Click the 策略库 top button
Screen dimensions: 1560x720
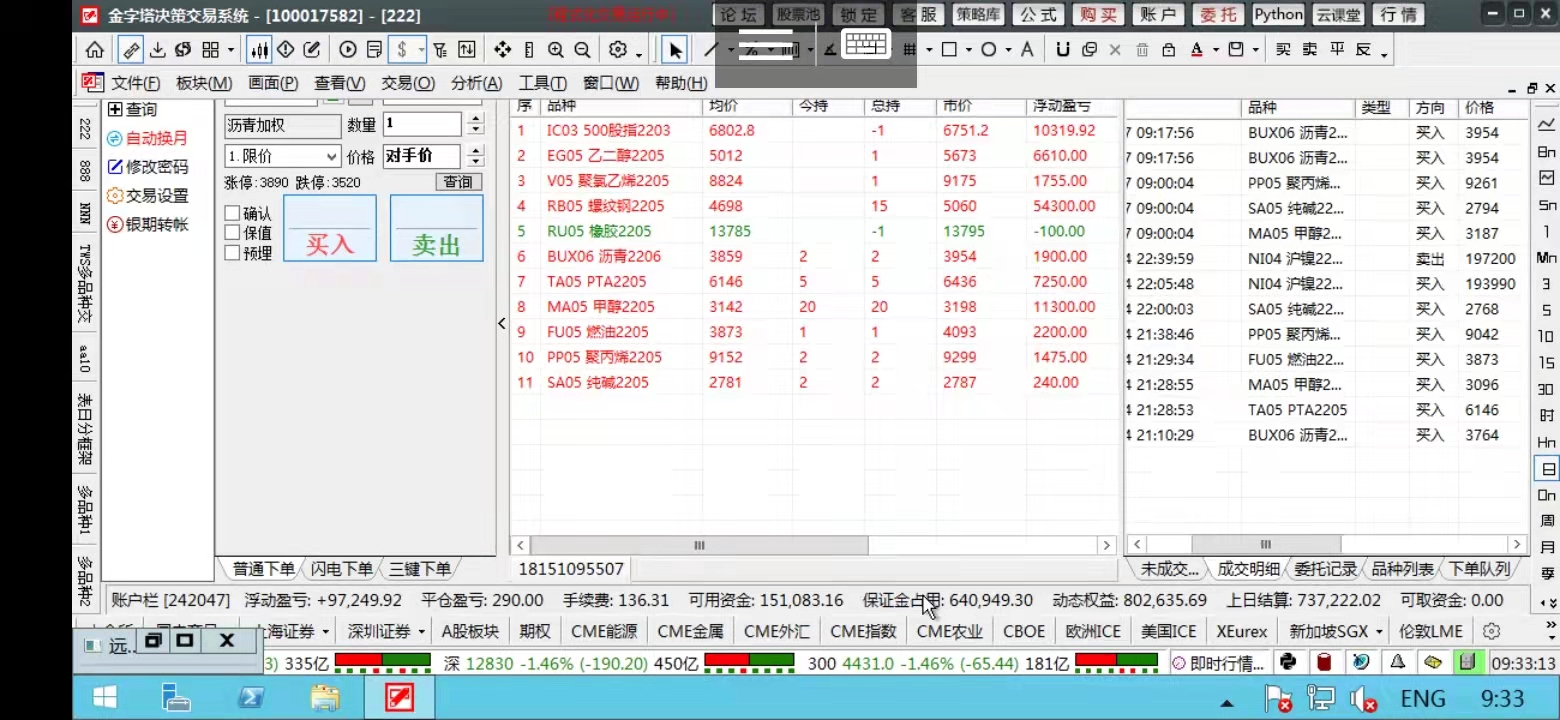(979, 14)
